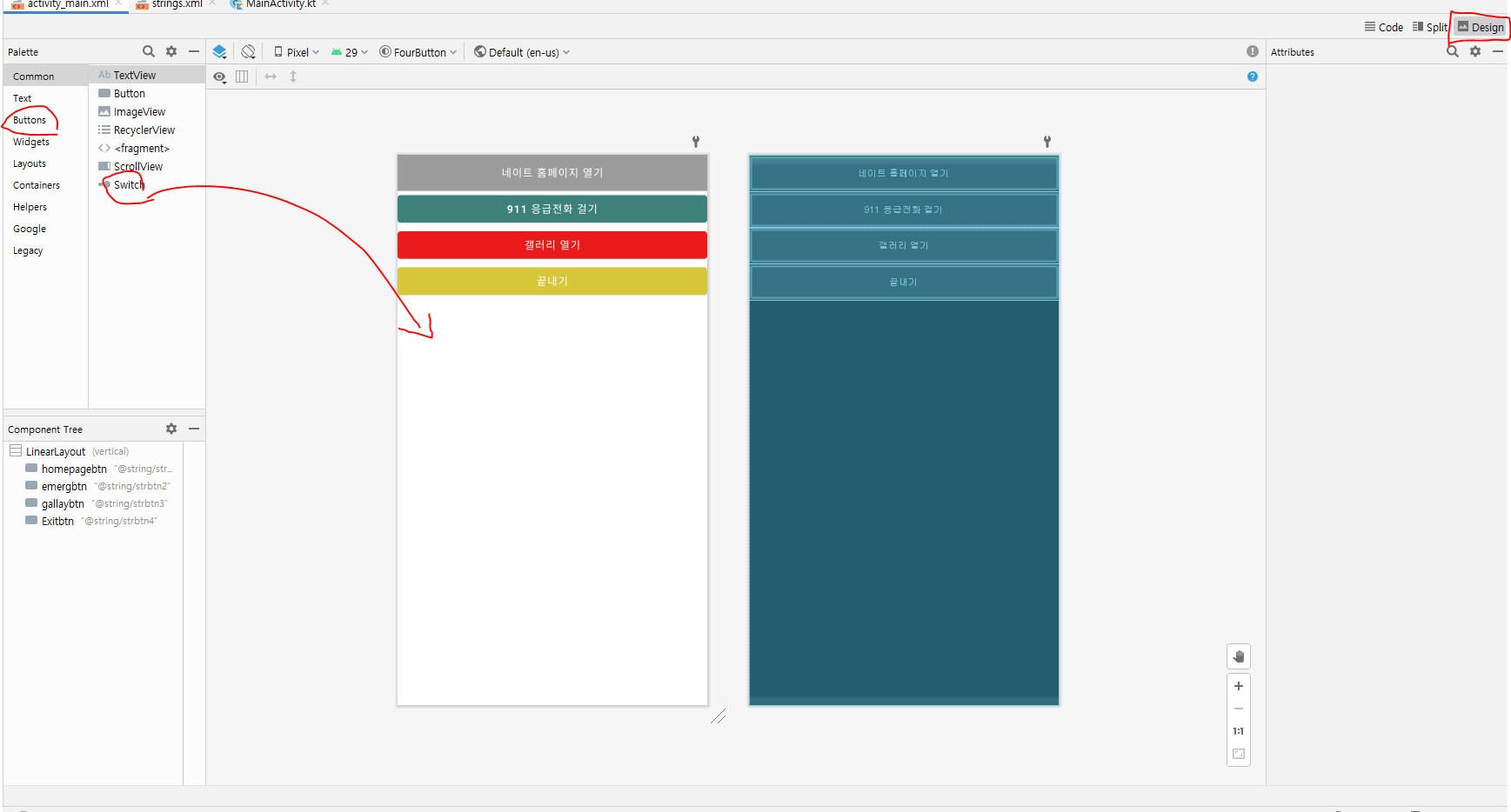1511x812 pixels.
Task: Open FourButton theme dropdown
Action: coord(418,52)
